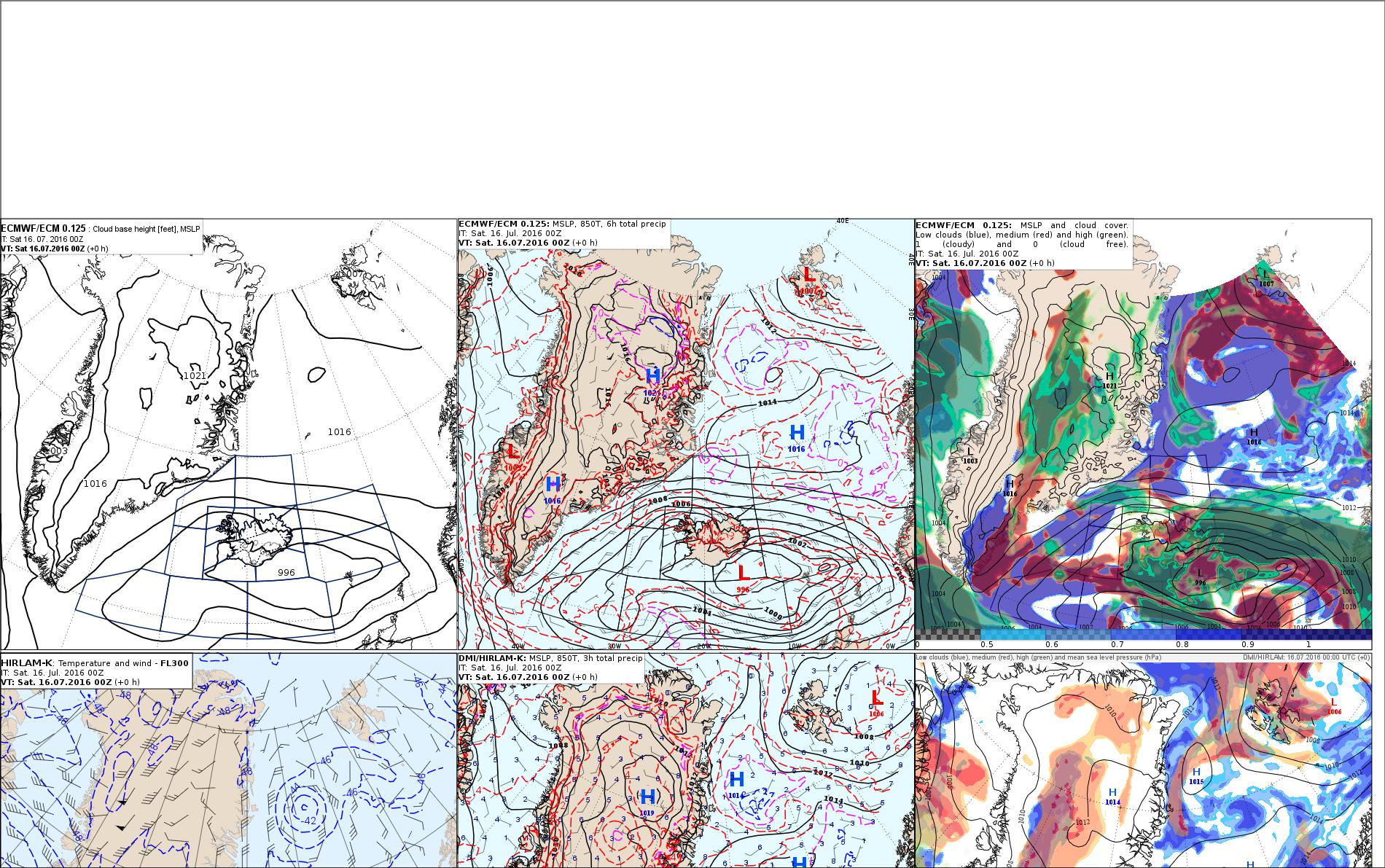The width and height of the screenshot is (1385, 868).
Task: Open the ECMWF MSLP 850T 6h total precip map
Action: (x=685, y=434)
